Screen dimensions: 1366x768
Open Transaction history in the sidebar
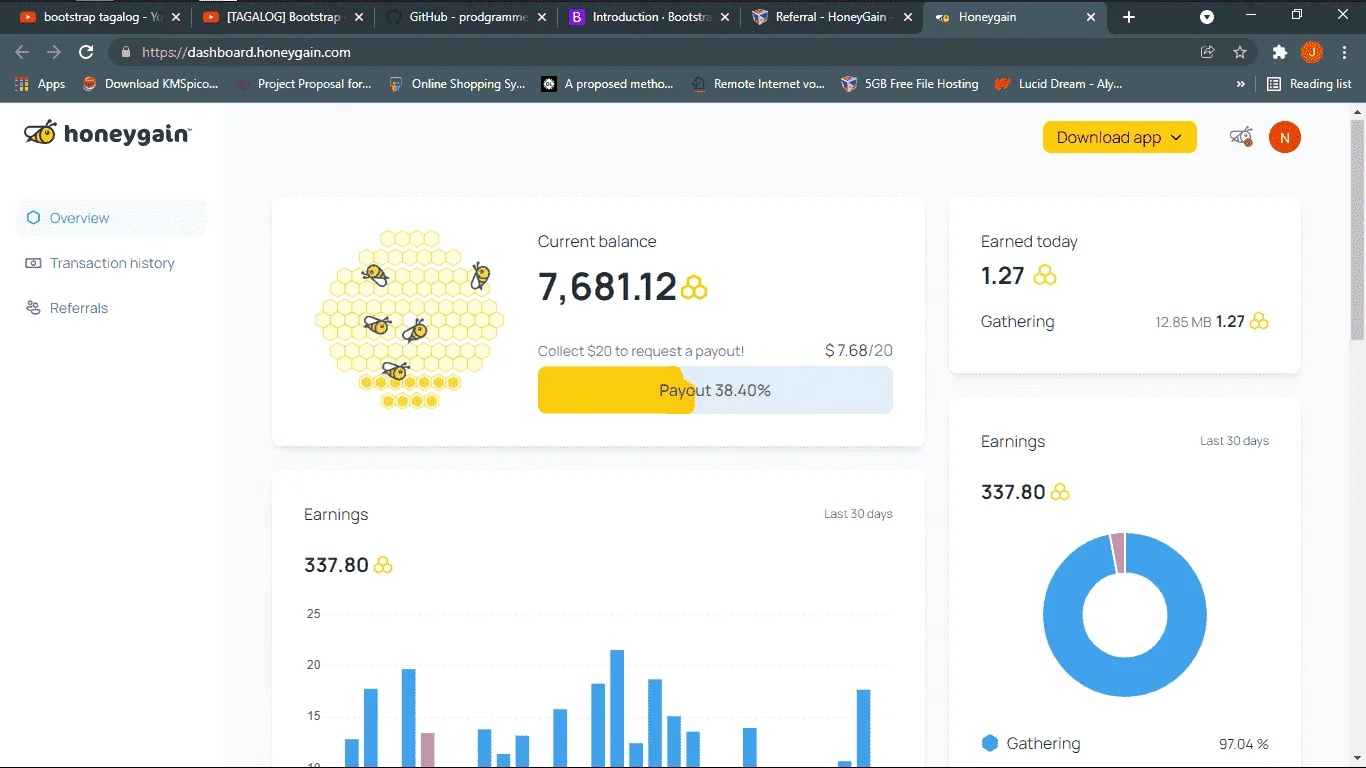click(111, 263)
